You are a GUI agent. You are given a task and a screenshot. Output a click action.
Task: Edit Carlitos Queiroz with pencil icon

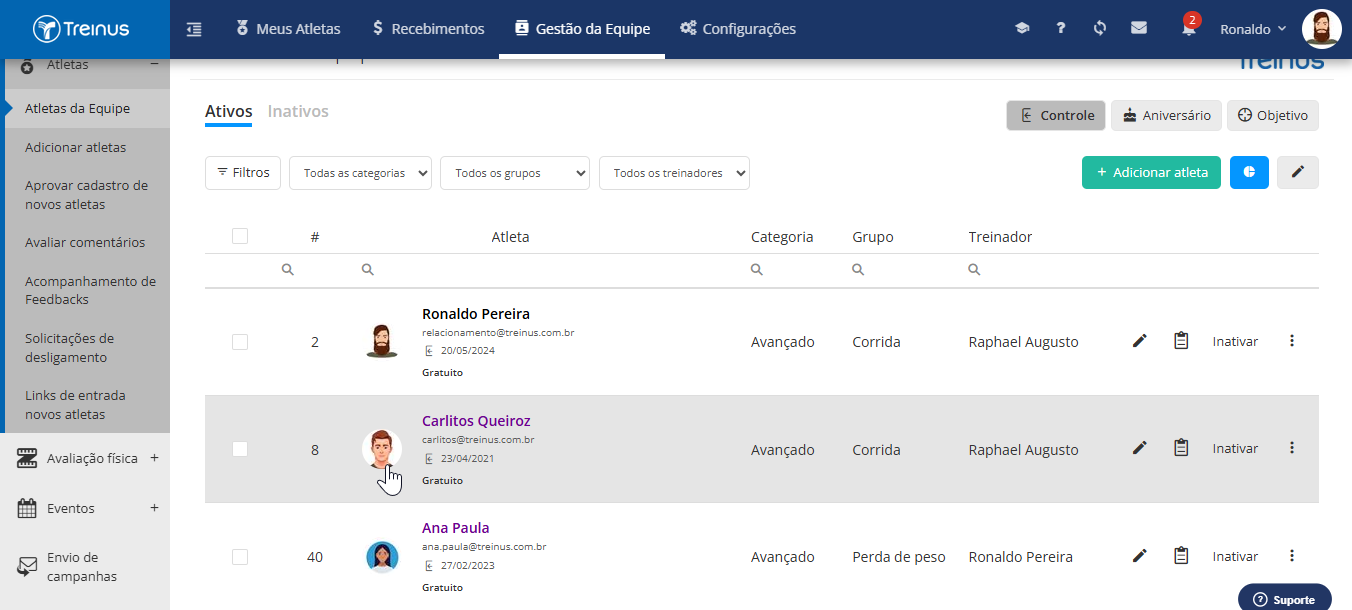pos(1139,448)
